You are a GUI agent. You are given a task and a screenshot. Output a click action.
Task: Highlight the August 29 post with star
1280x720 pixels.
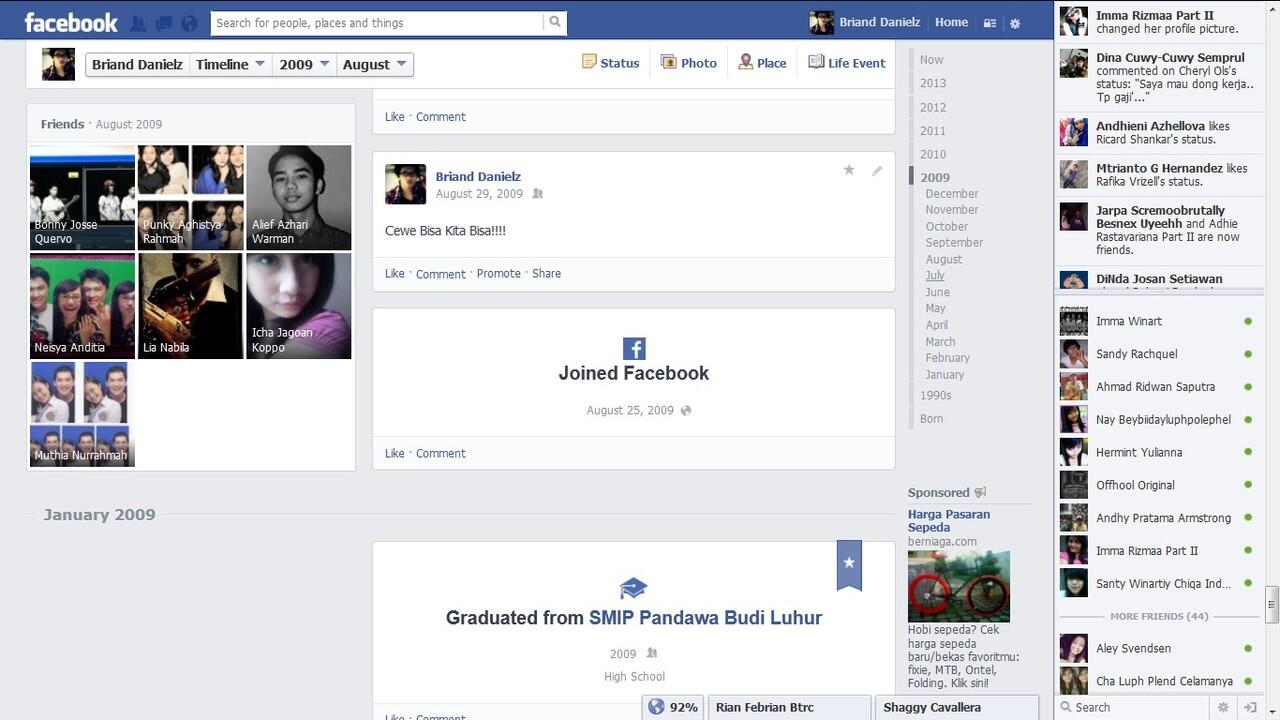click(849, 170)
